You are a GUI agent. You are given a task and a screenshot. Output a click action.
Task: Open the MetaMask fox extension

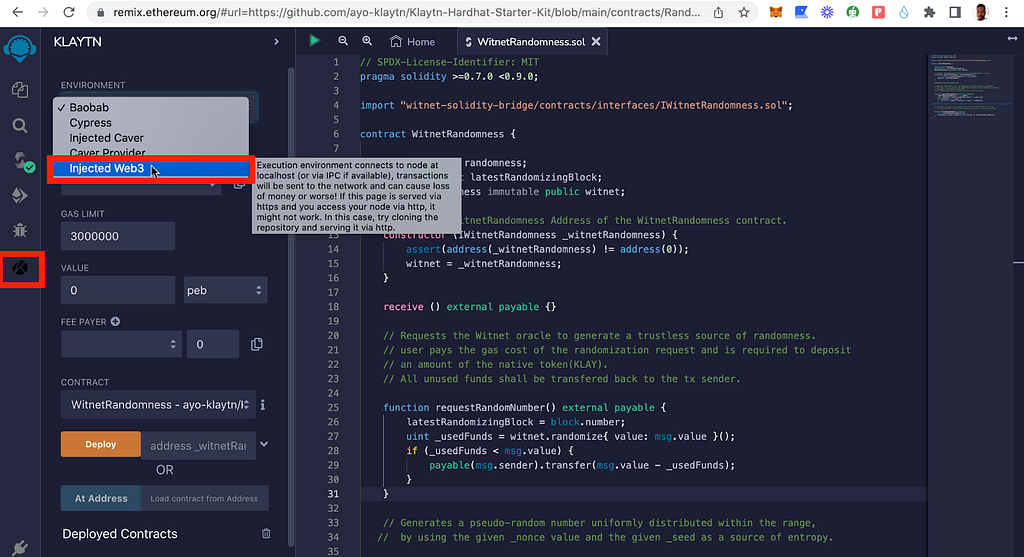pyautogui.click(x=776, y=12)
